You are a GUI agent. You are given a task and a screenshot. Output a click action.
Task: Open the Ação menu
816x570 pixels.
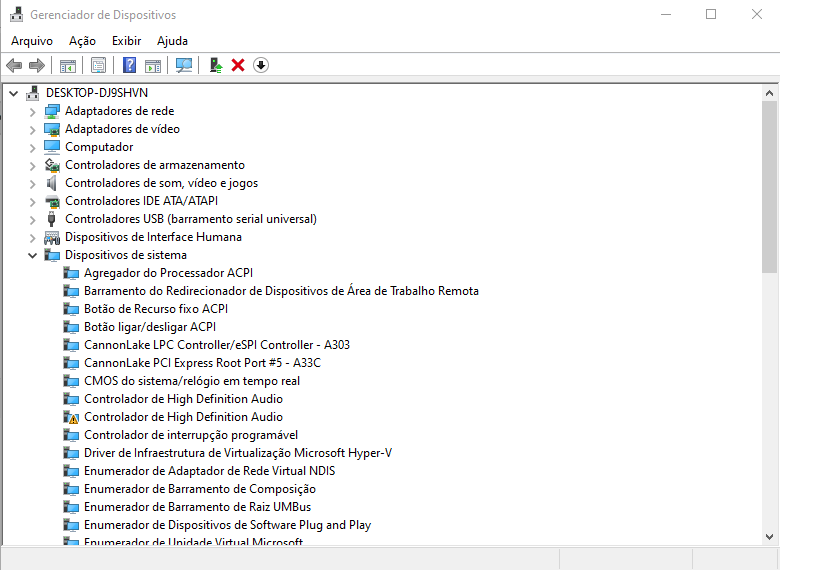pos(82,41)
